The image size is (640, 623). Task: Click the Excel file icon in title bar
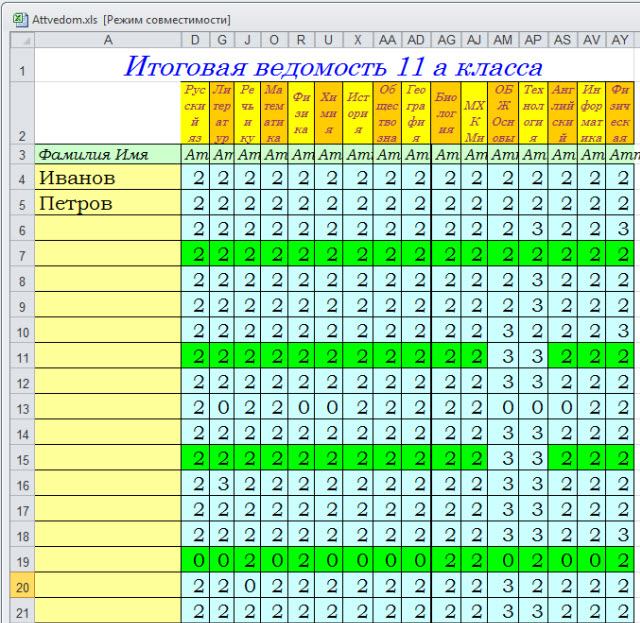(22, 19)
